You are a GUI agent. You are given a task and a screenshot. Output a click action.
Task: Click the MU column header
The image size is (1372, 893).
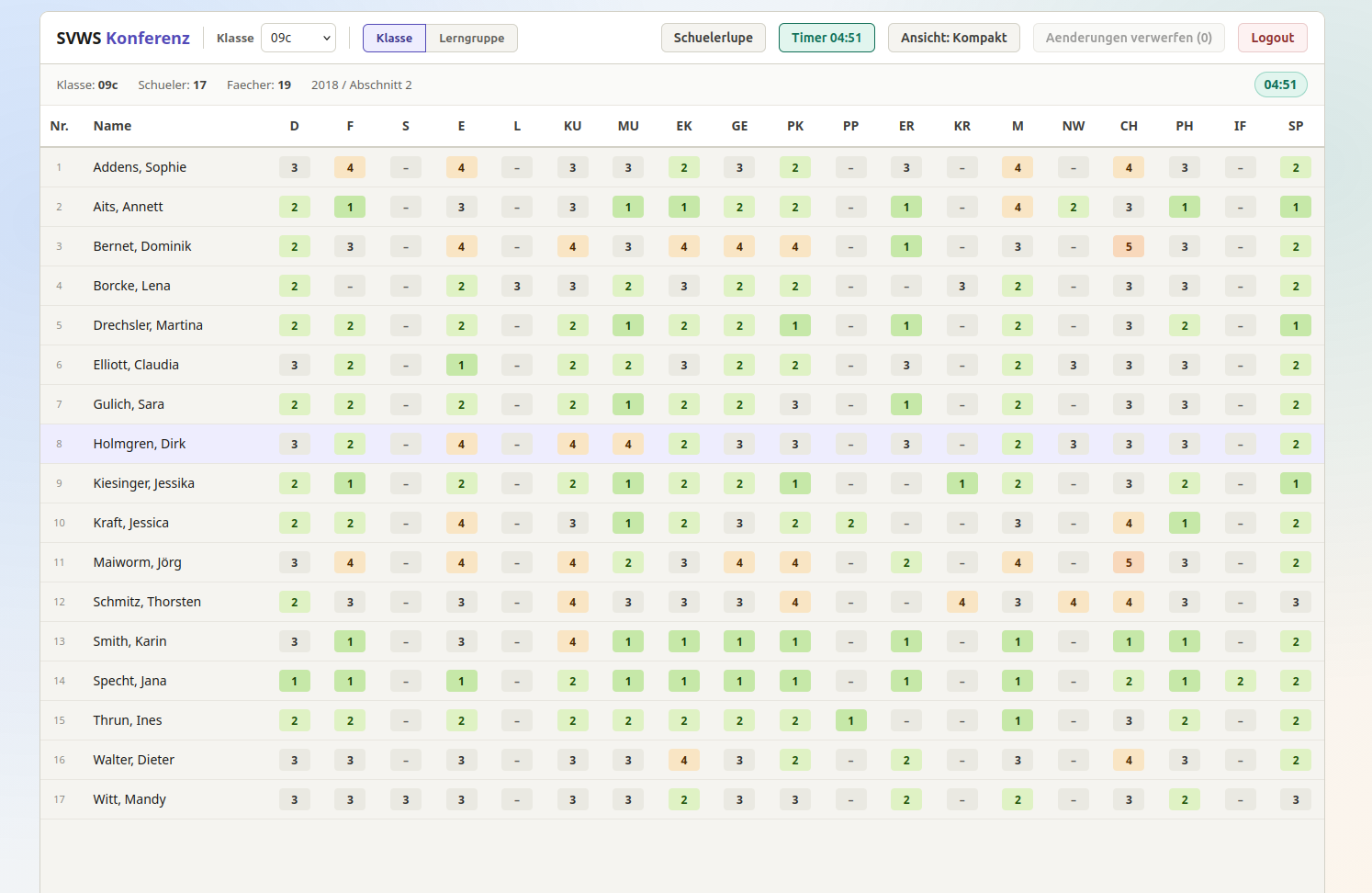click(628, 126)
